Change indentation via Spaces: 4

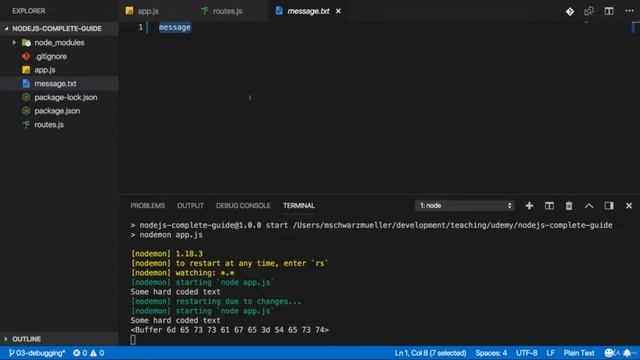[x=491, y=353]
